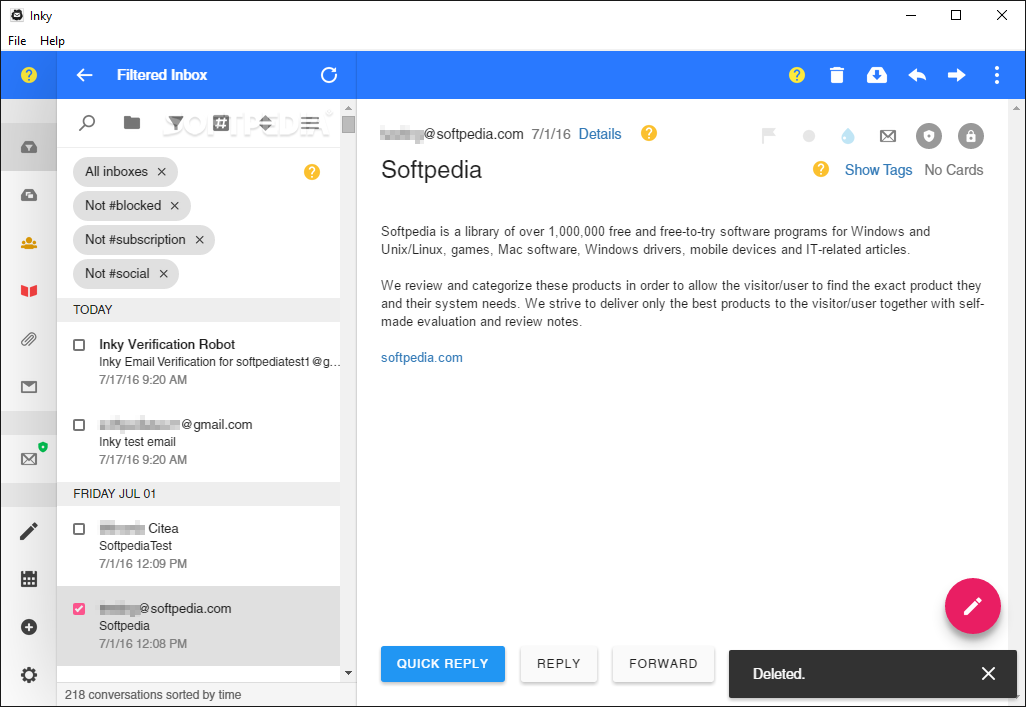The width and height of the screenshot is (1026, 707).
Task: Open the Help menu
Action: tap(52, 41)
